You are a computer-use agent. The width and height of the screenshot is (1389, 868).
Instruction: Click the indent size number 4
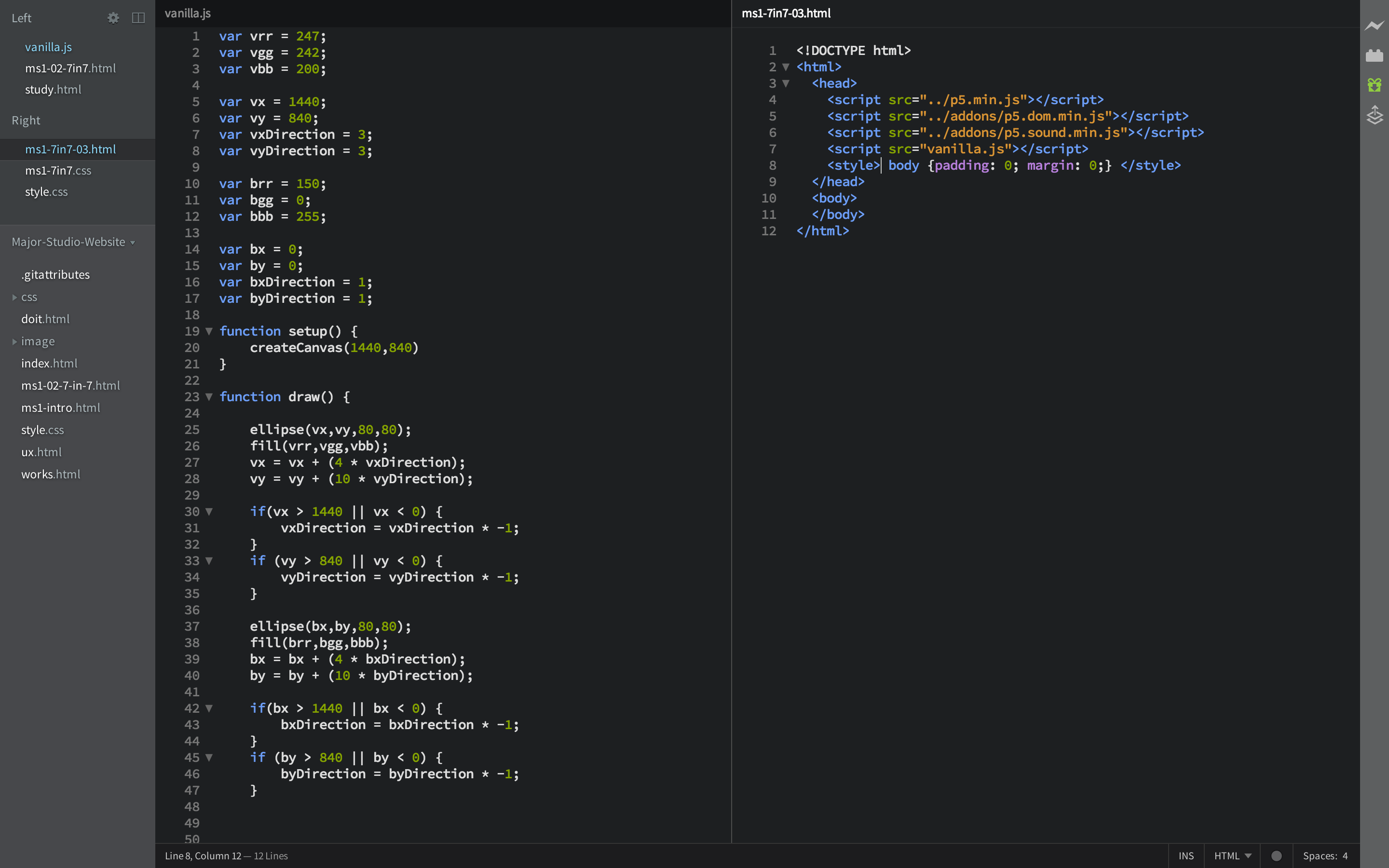coord(1345,855)
